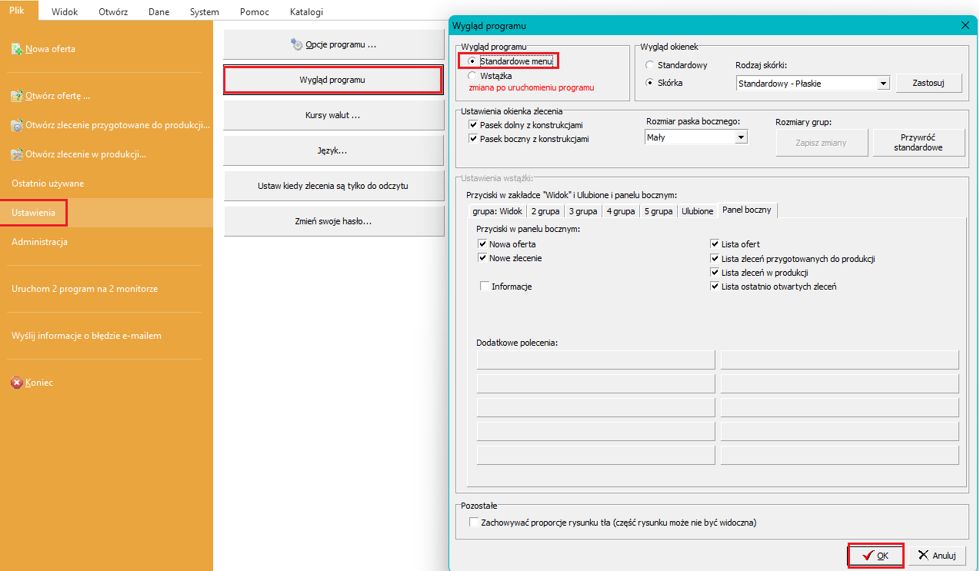Open Rozmiar paska bocznego dropdown
The height and width of the screenshot is (571, 979).
741,138
